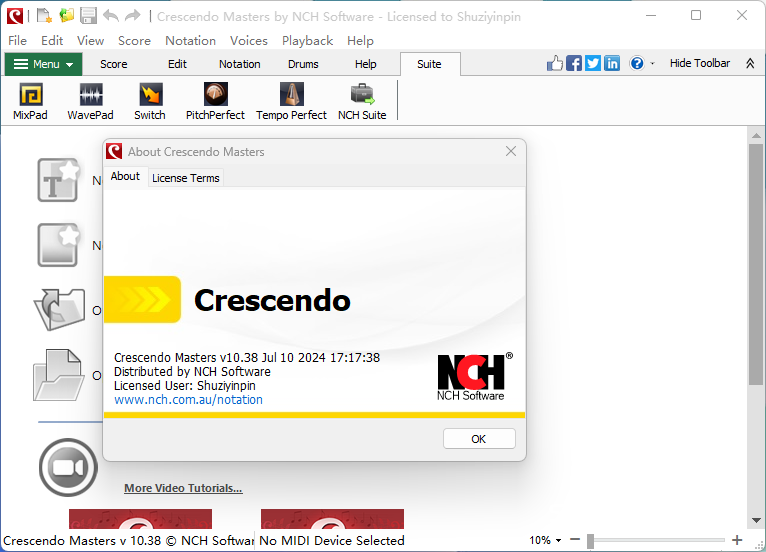Click the open folder icon in title bar
Viewport: 766px width, 552px height.
point(66,16)
